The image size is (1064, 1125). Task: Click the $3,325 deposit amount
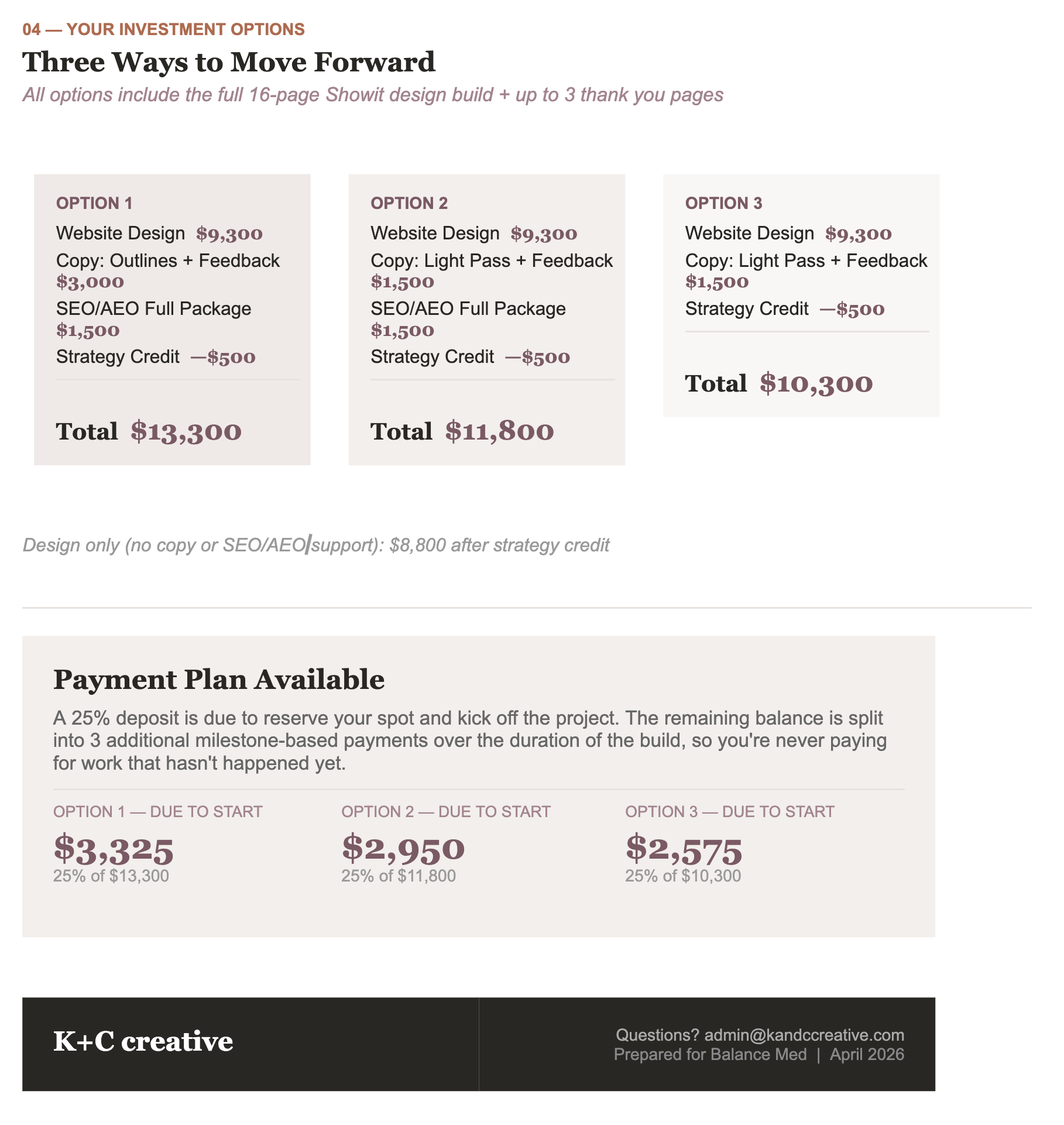coord(114,849)
